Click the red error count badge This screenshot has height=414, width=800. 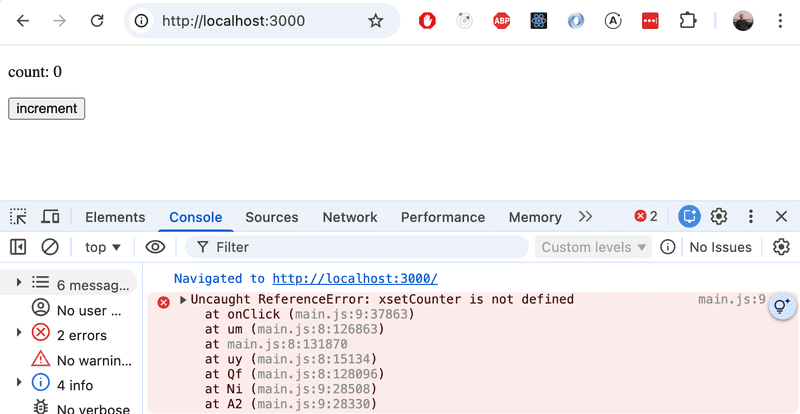tap(646, 217)
